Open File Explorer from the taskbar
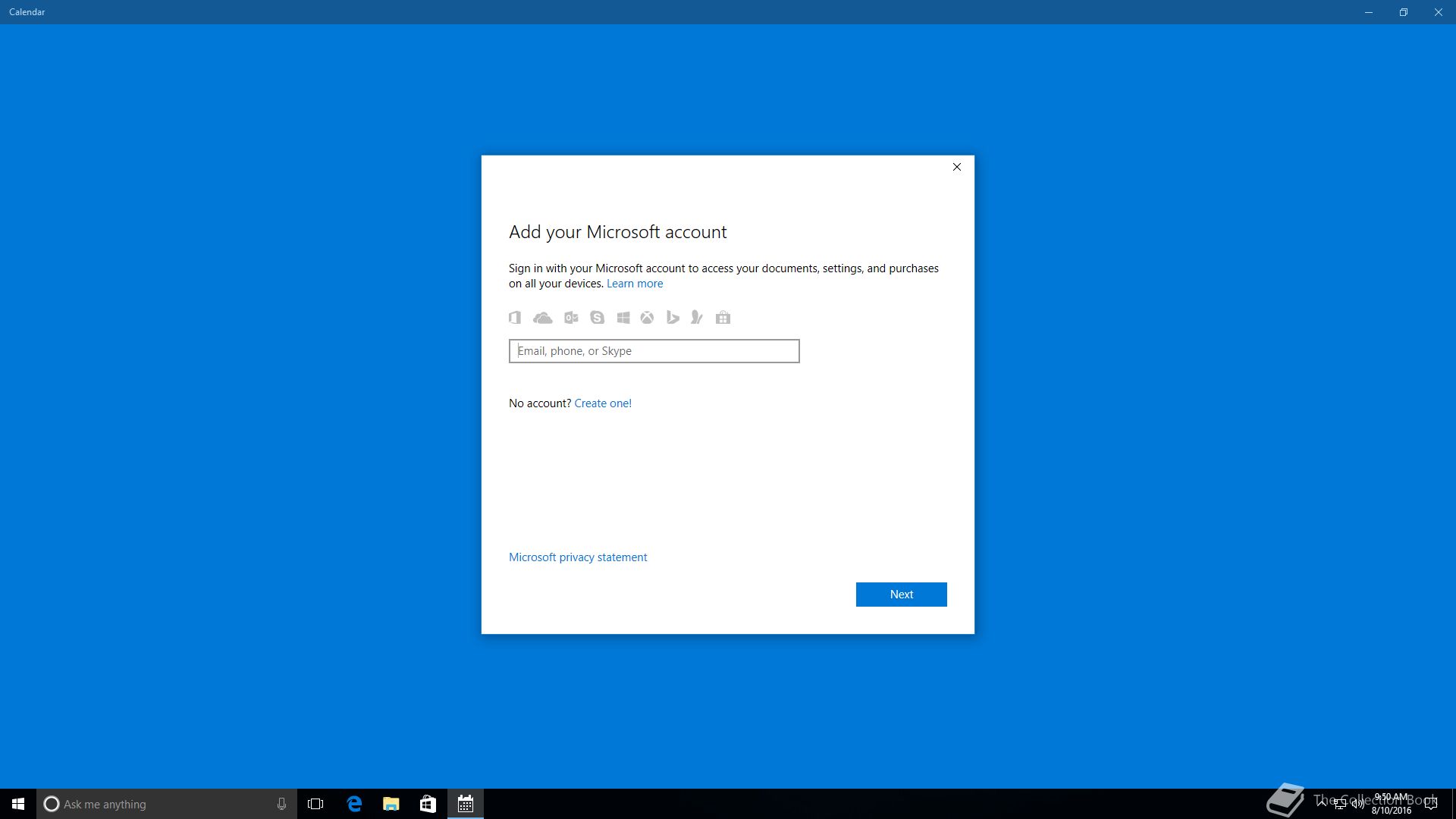The width and height of the screenshot is (1456, 819). point(391,804)
